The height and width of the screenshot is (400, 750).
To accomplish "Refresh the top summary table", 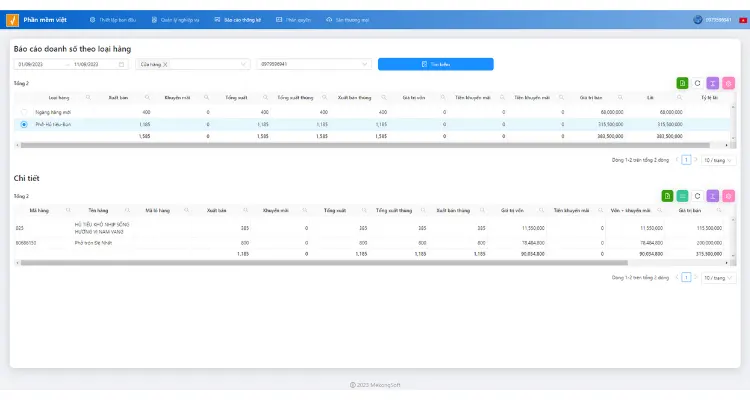I will point(697,83).
